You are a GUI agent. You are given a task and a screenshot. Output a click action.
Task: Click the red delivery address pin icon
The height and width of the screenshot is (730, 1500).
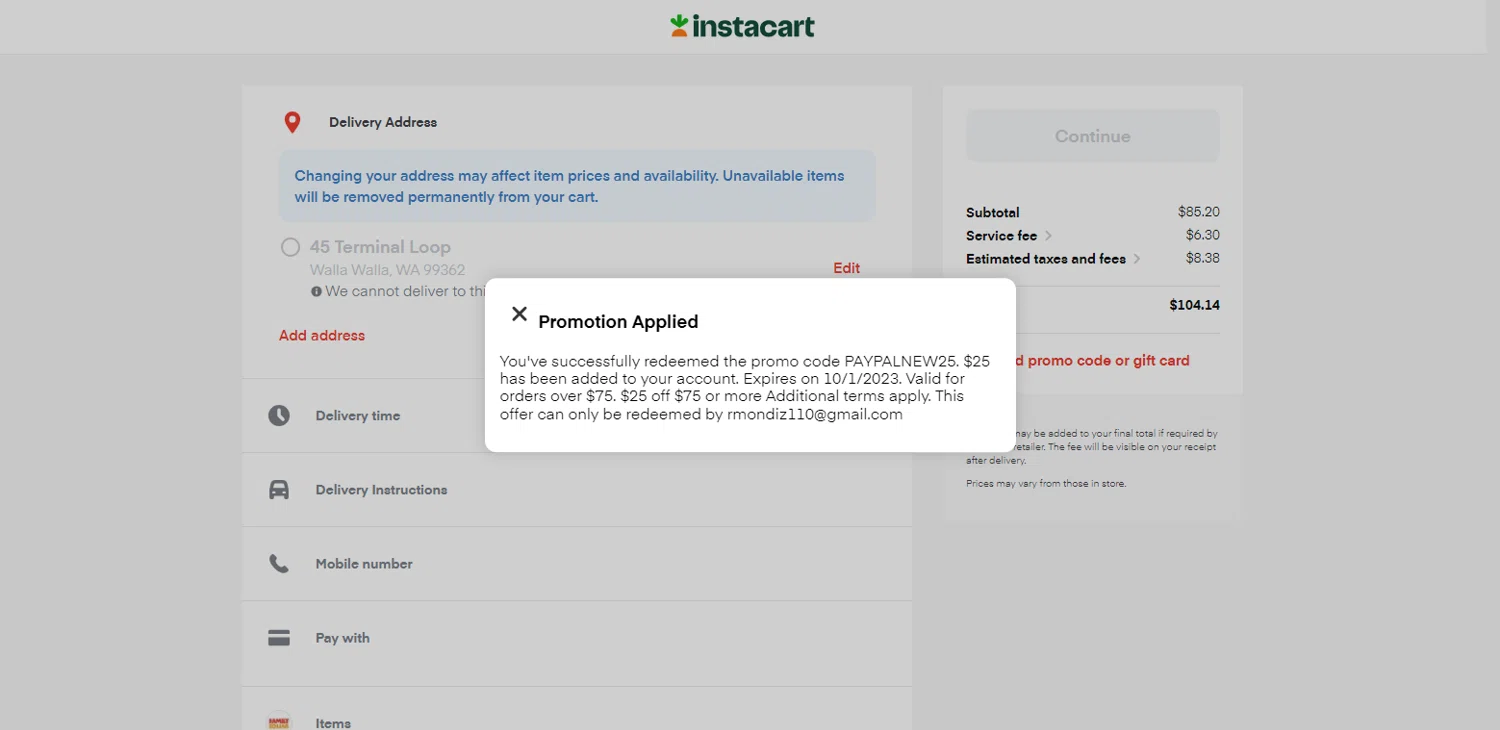pyautogui.click(x=292, y=123)
